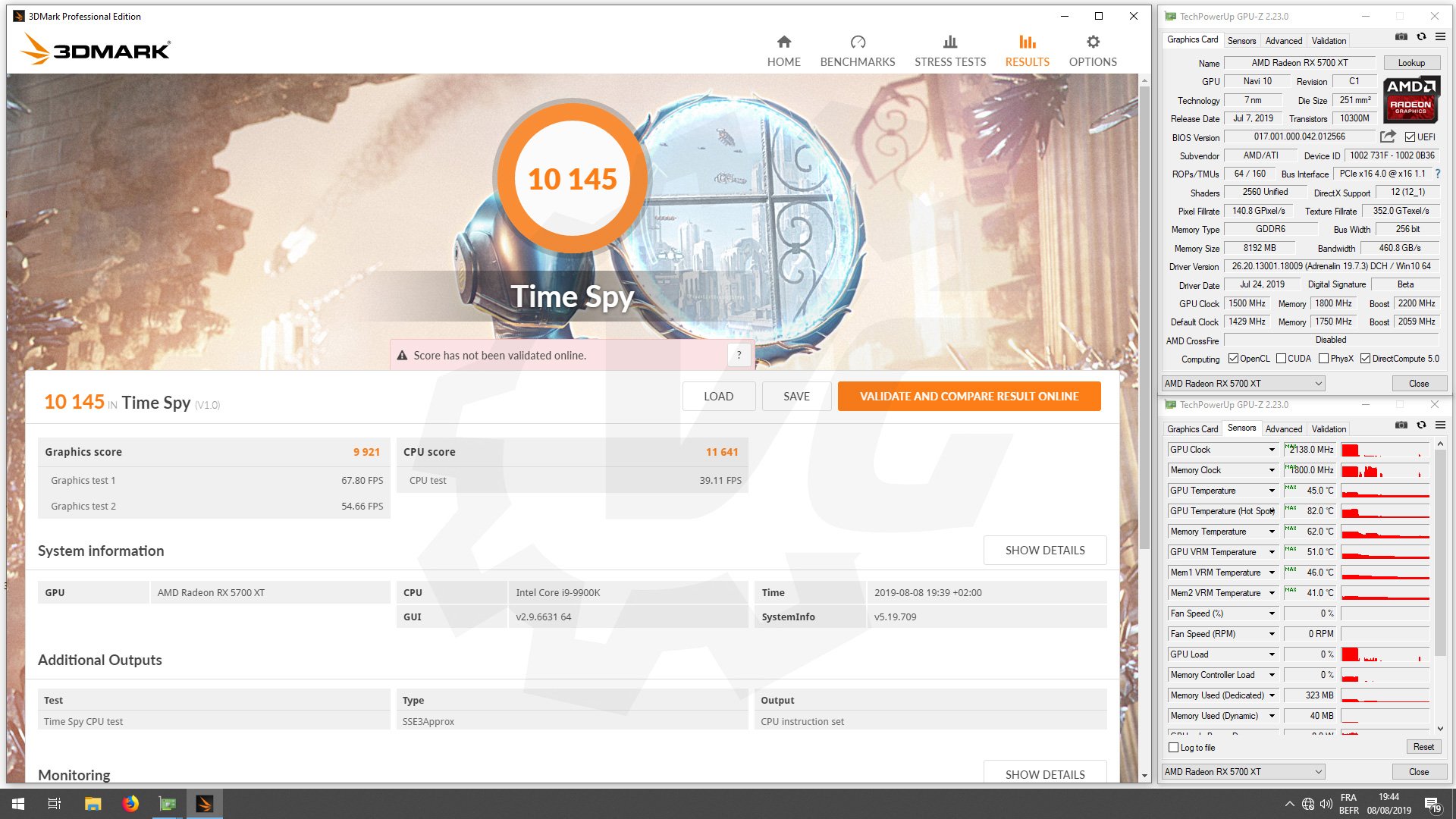Toggle the OpenCL checkbox
Viewport: 1456px width, 819px height.
pyautogui.click(x=1233, y=359)
